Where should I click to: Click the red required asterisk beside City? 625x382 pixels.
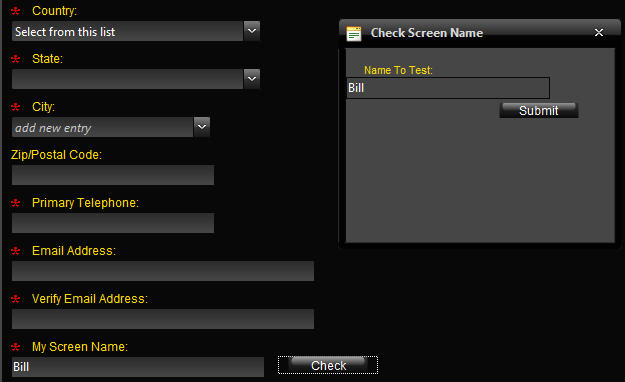(x=16, y=107)
